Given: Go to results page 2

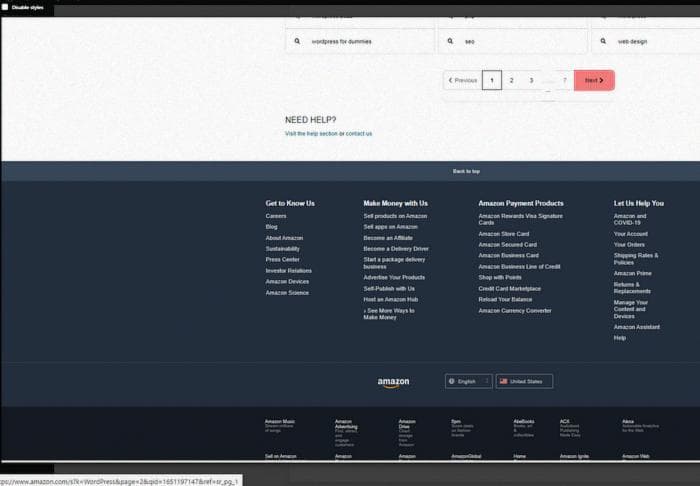Looking at the screenshot, I should click(511, 80).
